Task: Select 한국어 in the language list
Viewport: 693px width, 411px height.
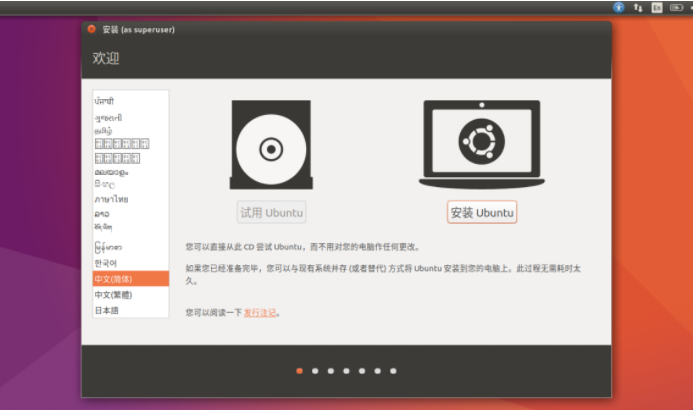Action: pos(131,263)
